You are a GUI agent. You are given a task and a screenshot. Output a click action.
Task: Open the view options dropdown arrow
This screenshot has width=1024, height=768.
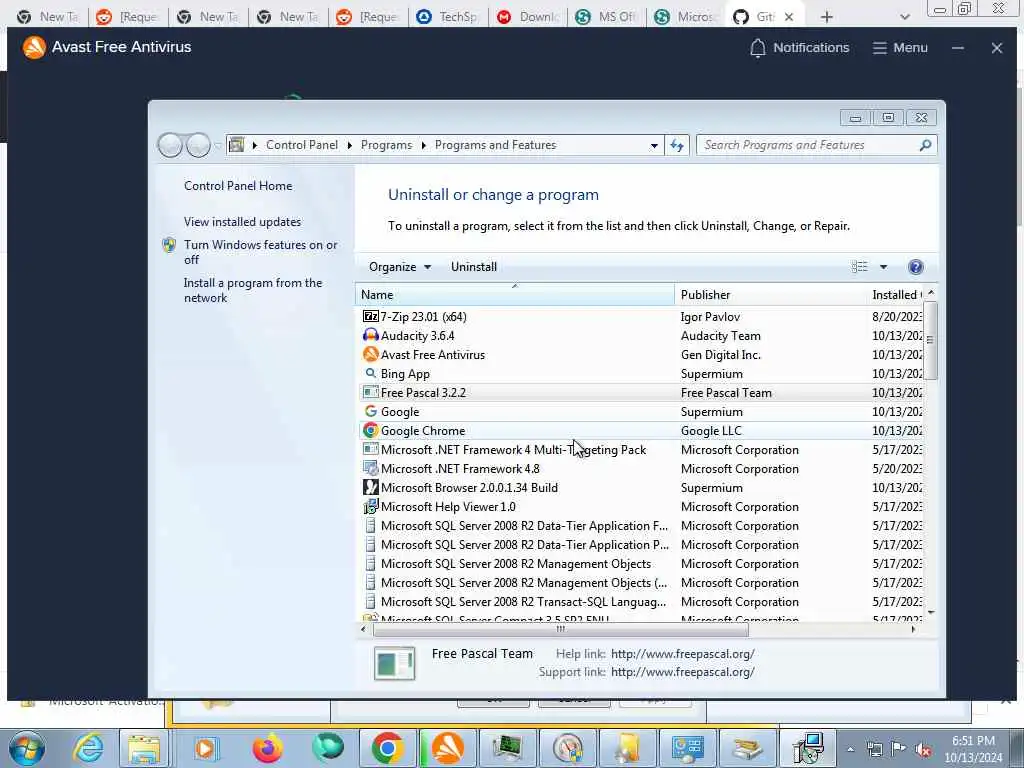point(883,266)
